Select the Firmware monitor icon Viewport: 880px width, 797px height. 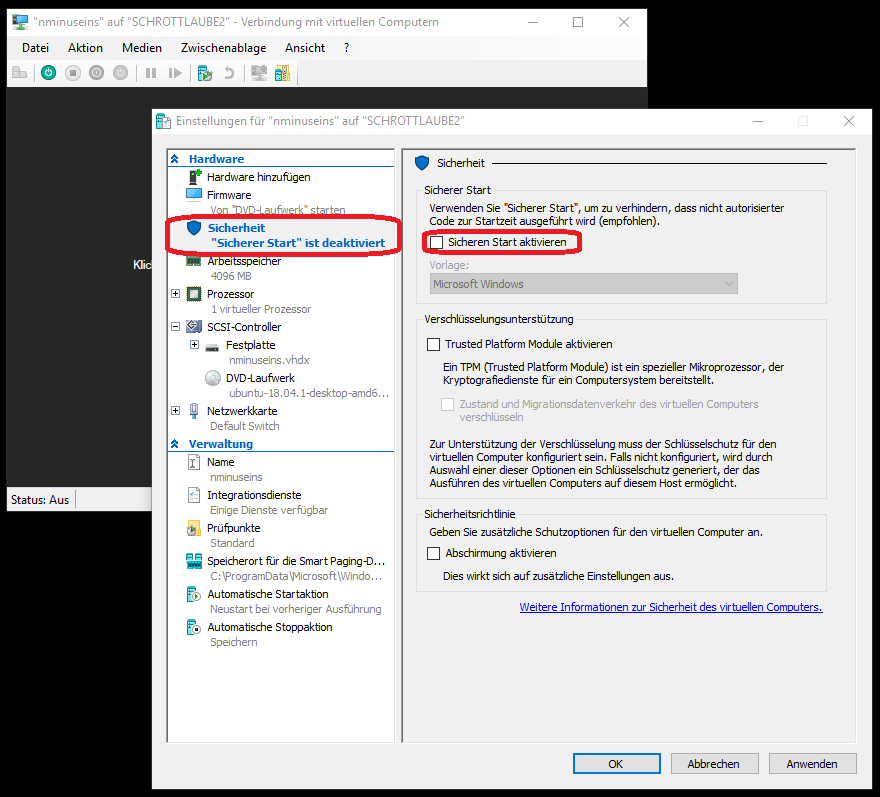click(194, 195)
